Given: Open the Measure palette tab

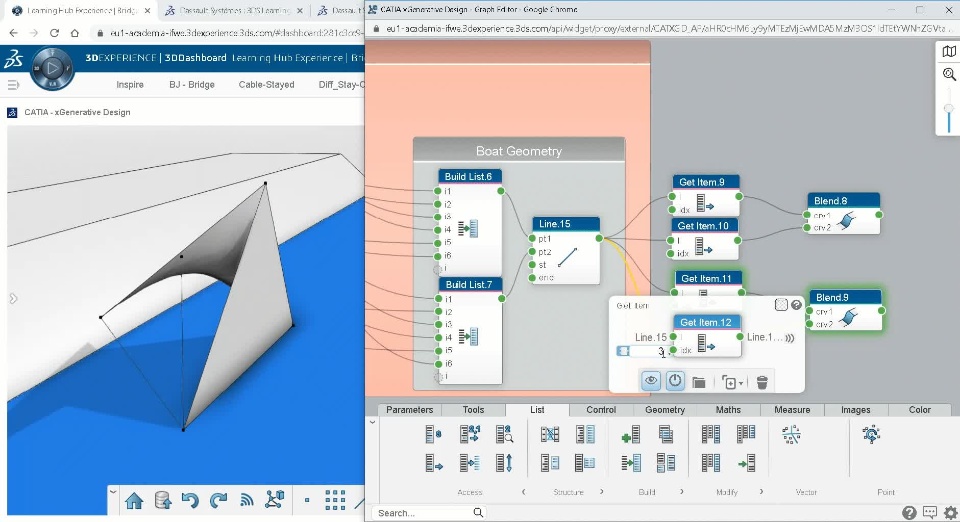Looking at the screenshot, I should pos(792,410).
